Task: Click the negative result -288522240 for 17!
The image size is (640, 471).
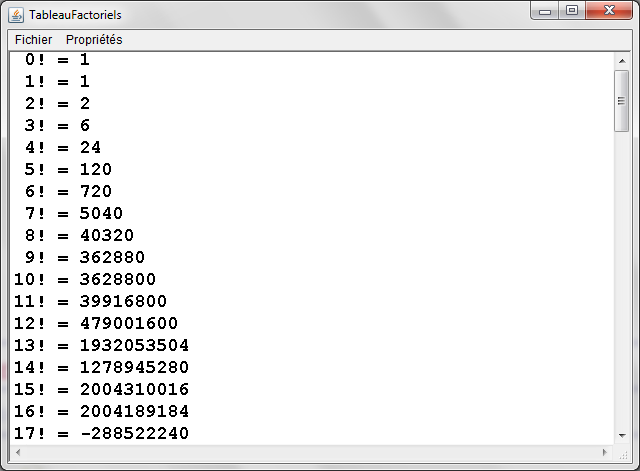Action: coord(134,433)
